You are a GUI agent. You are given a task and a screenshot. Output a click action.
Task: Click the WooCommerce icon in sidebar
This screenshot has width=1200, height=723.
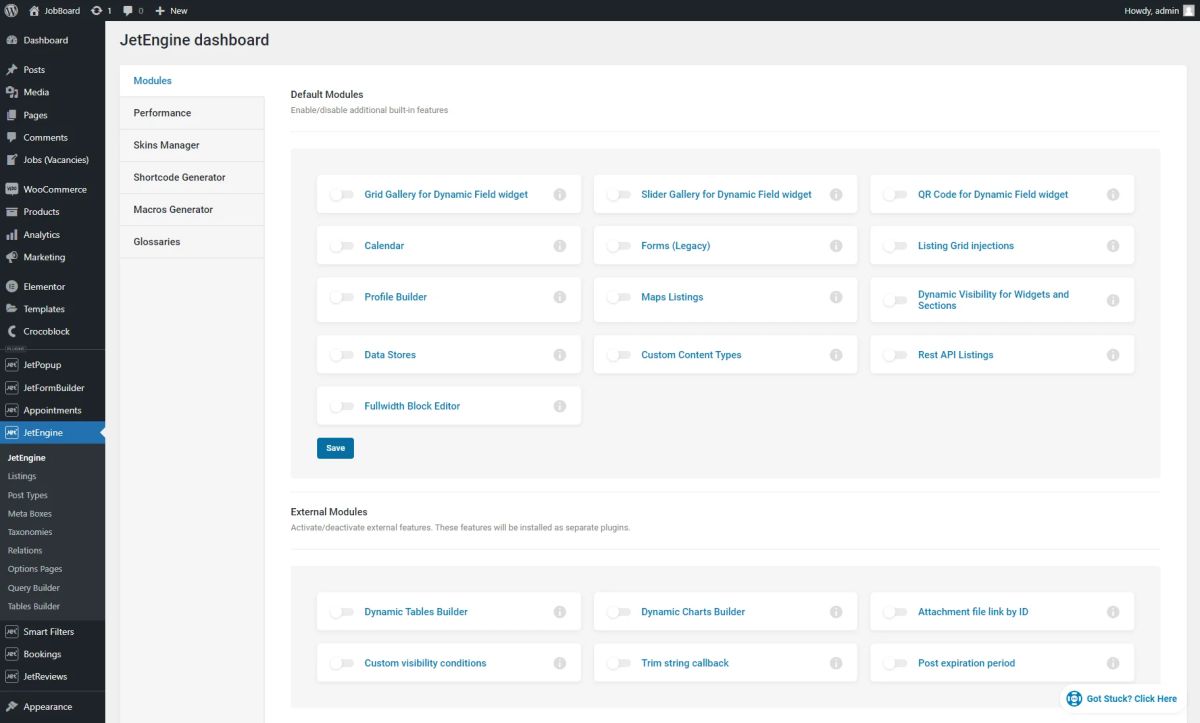pos(11,189)
